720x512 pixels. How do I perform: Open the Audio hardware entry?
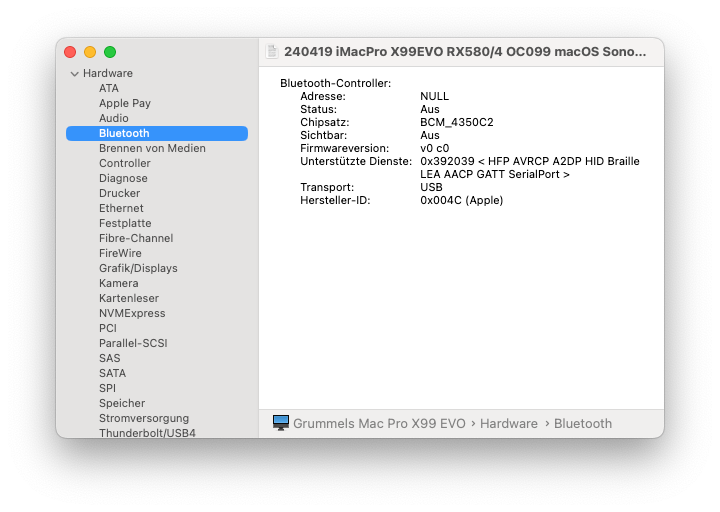114,118
